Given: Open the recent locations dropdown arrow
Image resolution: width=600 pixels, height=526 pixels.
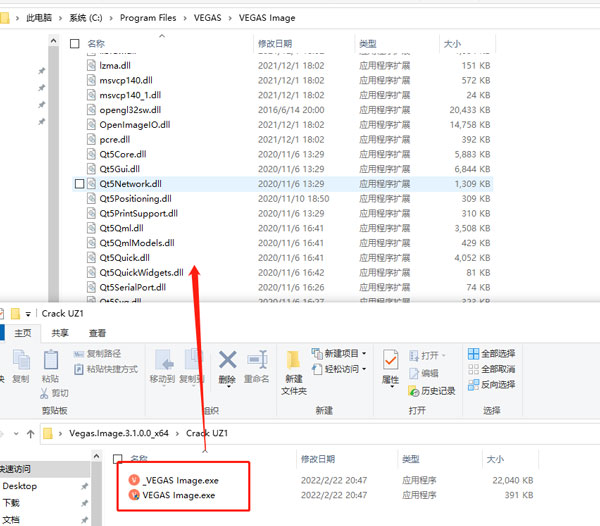Looking at the screenshot, I should pos(16,433).
